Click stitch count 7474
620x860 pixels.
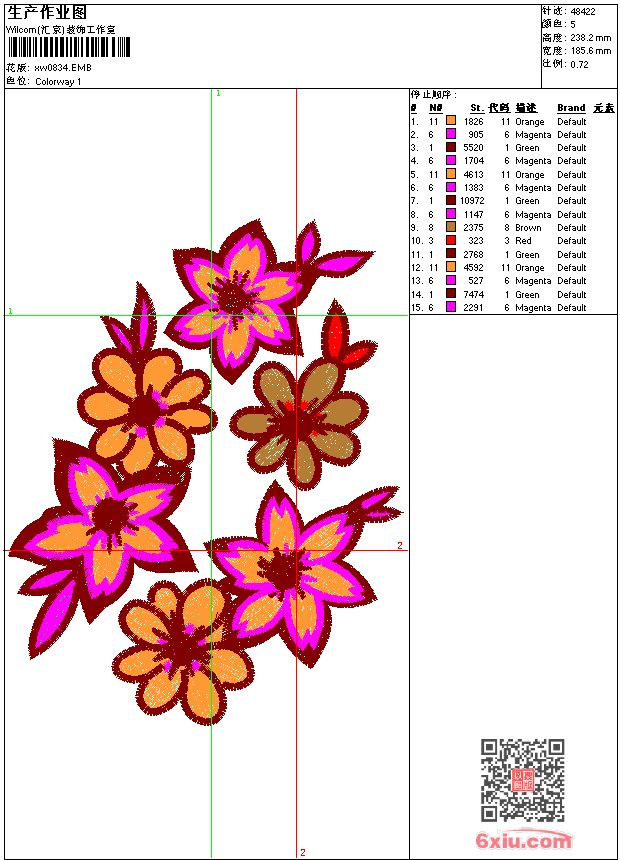coord(474,295)
